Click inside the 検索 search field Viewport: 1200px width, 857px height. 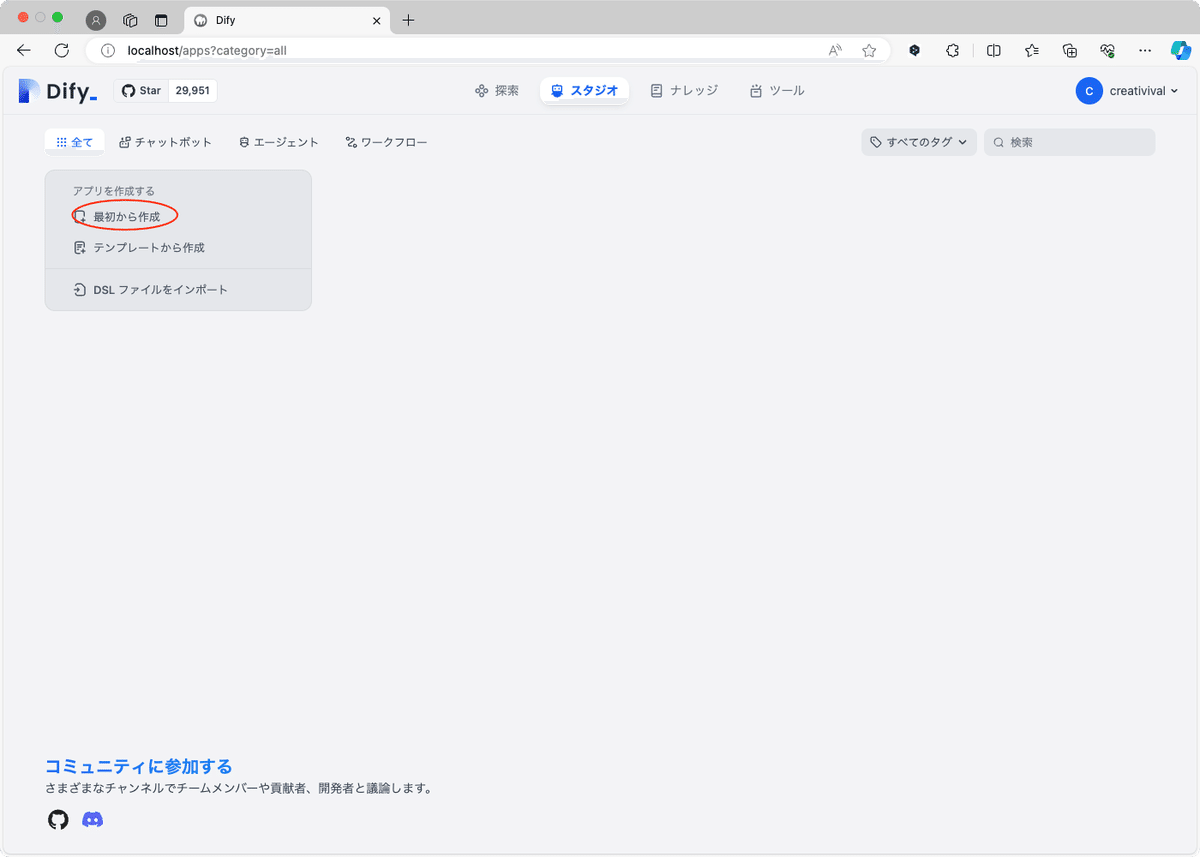point(1069,141)
